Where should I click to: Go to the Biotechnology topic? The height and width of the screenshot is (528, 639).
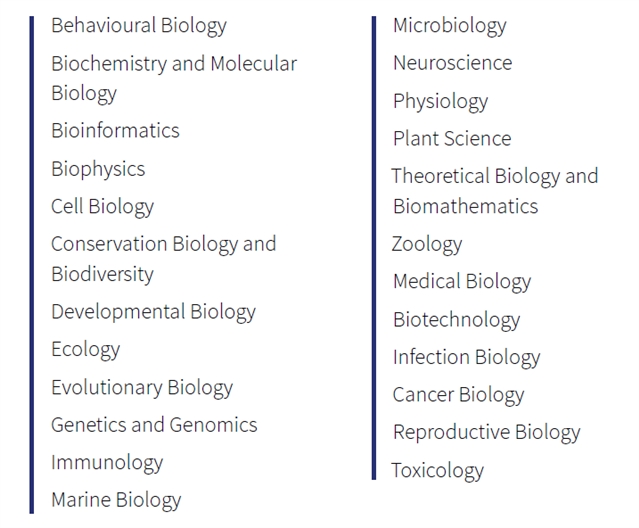point(456,320)
